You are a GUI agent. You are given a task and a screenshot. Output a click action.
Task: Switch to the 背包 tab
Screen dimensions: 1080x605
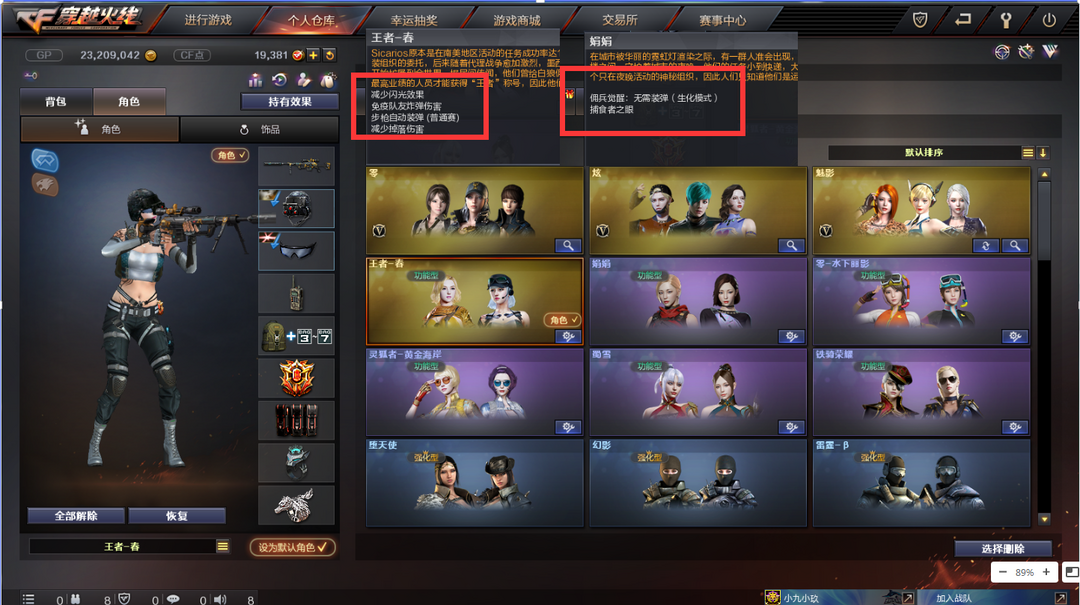[x=56, y=101]
